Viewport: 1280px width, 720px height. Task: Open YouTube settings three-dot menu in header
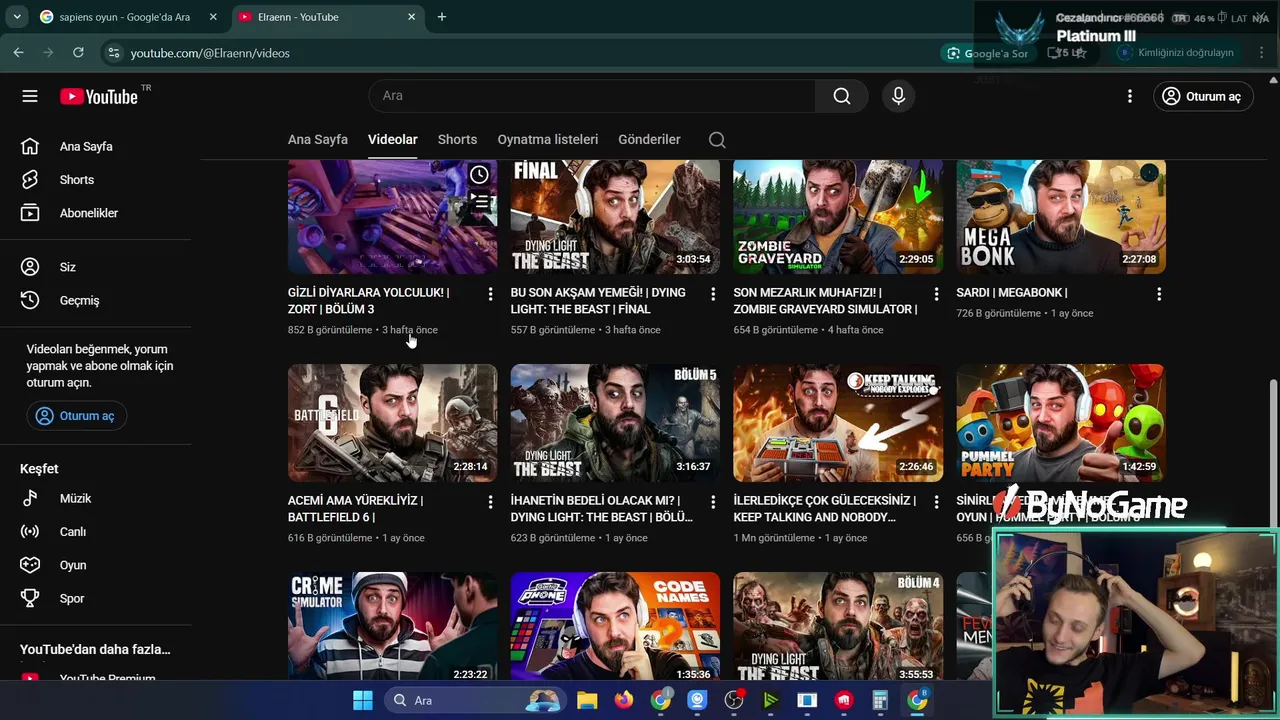point(1130,96)
